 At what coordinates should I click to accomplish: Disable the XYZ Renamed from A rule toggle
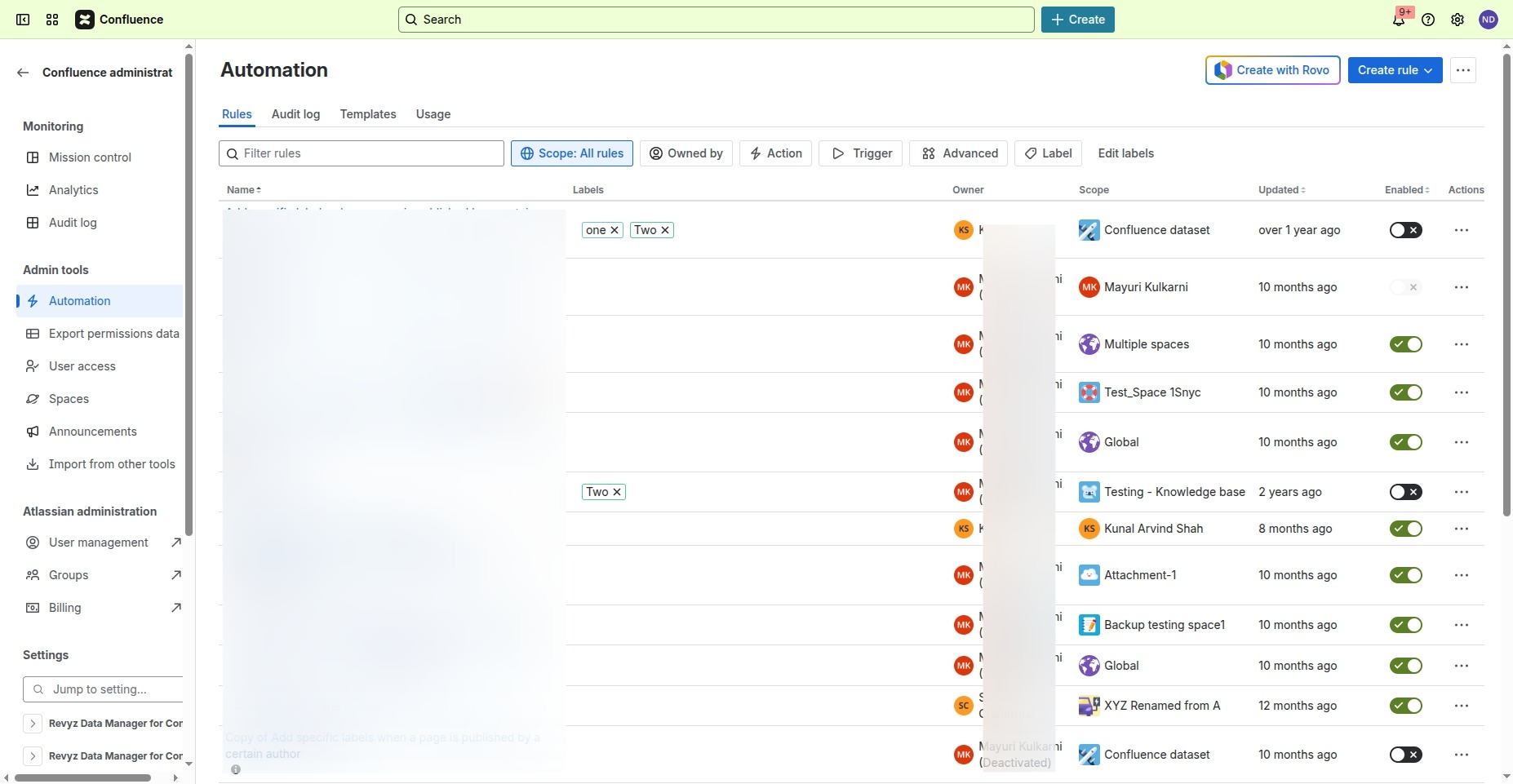tap(1405, 706)
